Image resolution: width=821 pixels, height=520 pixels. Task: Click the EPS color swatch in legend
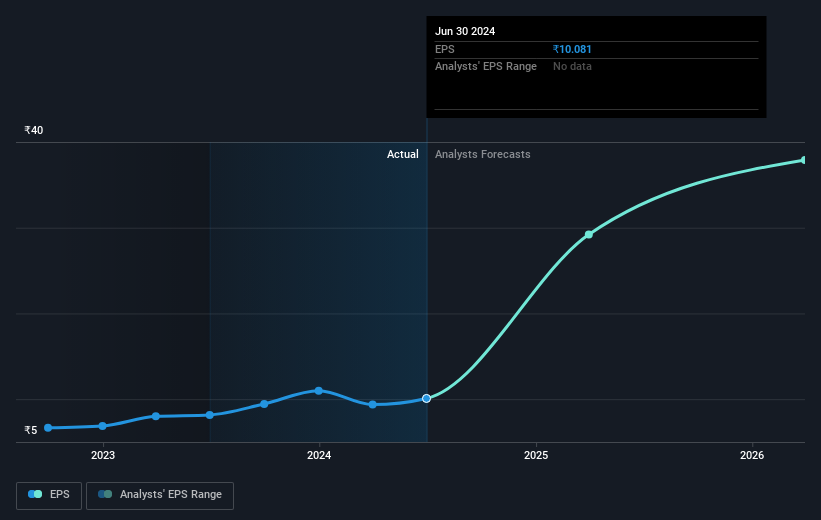click(x=35, y=494)
